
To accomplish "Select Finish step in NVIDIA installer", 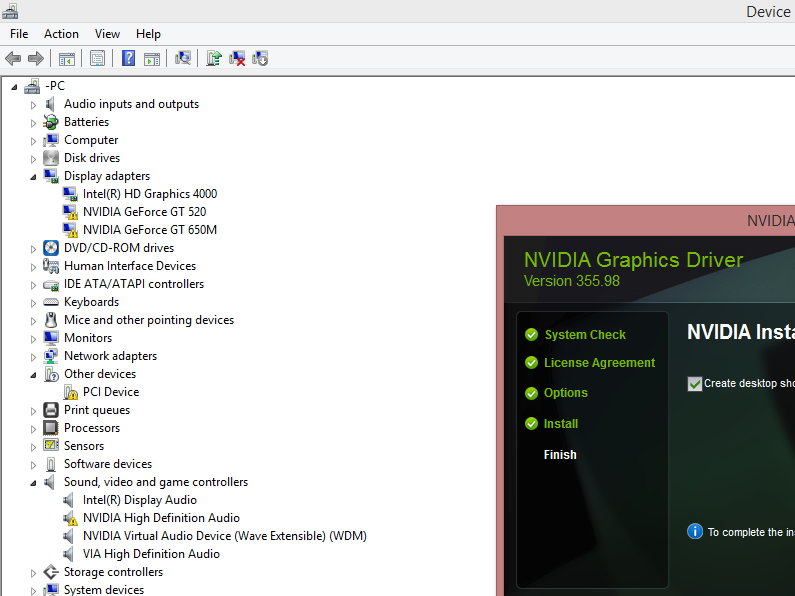I will point(560,455).
